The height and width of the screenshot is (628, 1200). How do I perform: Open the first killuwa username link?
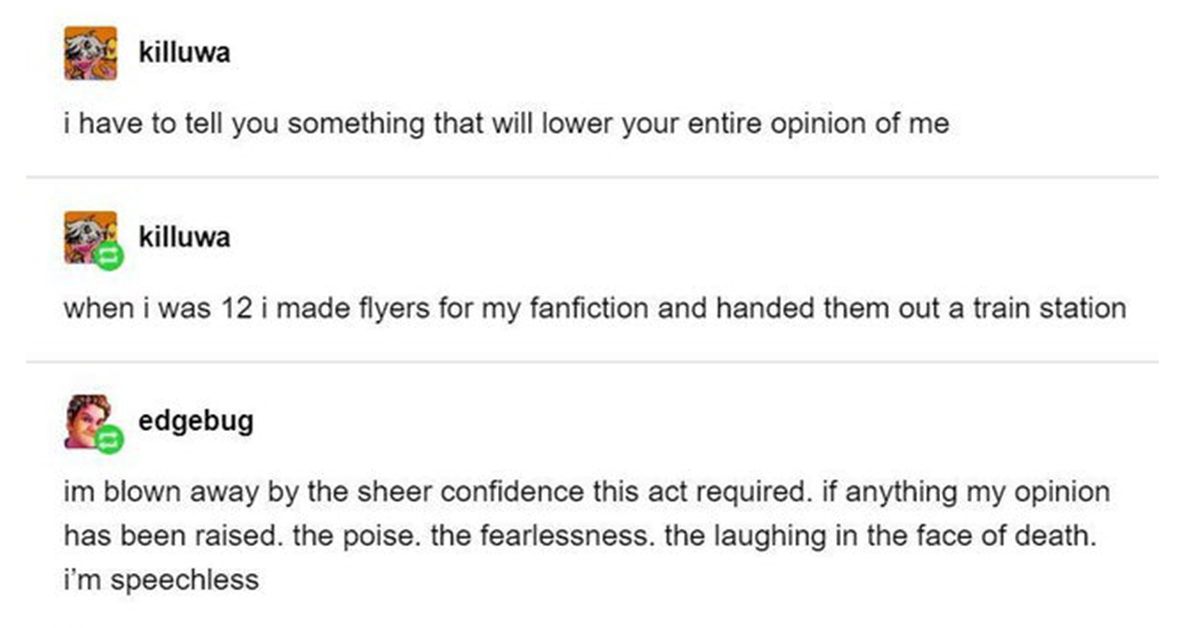[x=185, y=53]
